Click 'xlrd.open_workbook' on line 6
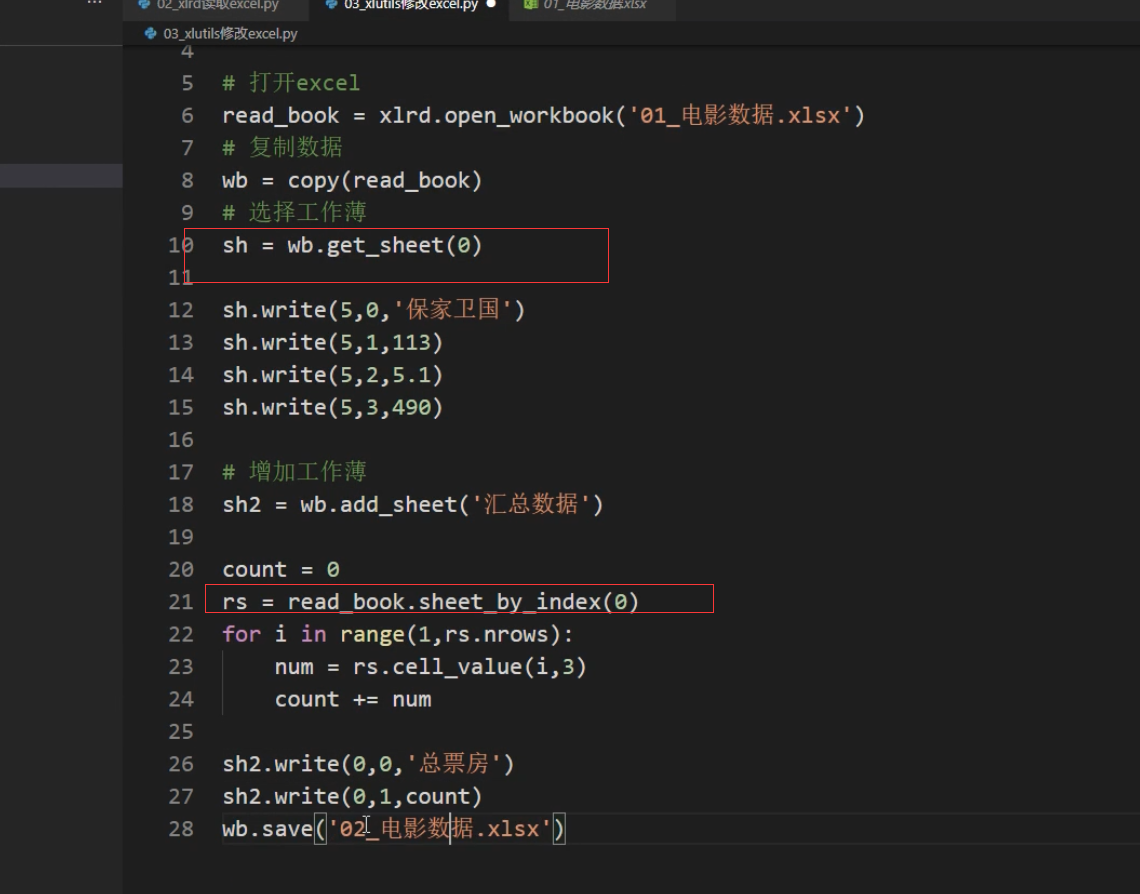 click(497, 116)
